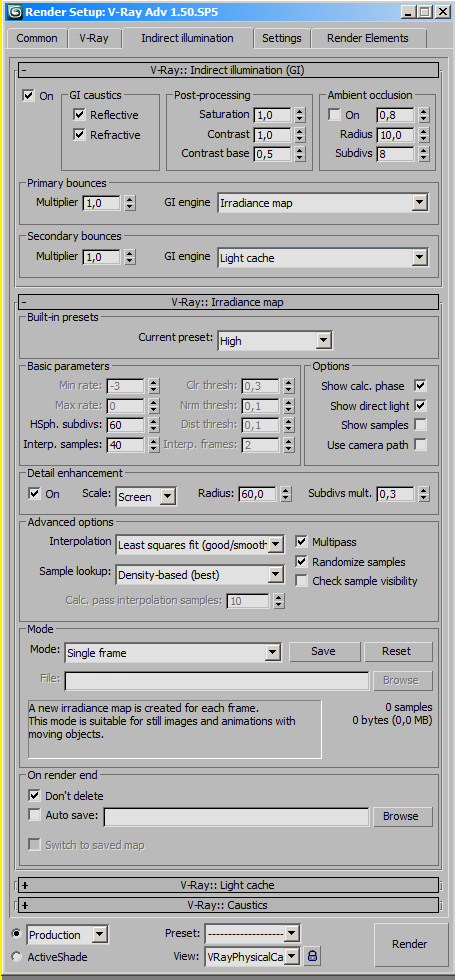
Task: Open the render Preset dropdown
Action: [252, 934]
